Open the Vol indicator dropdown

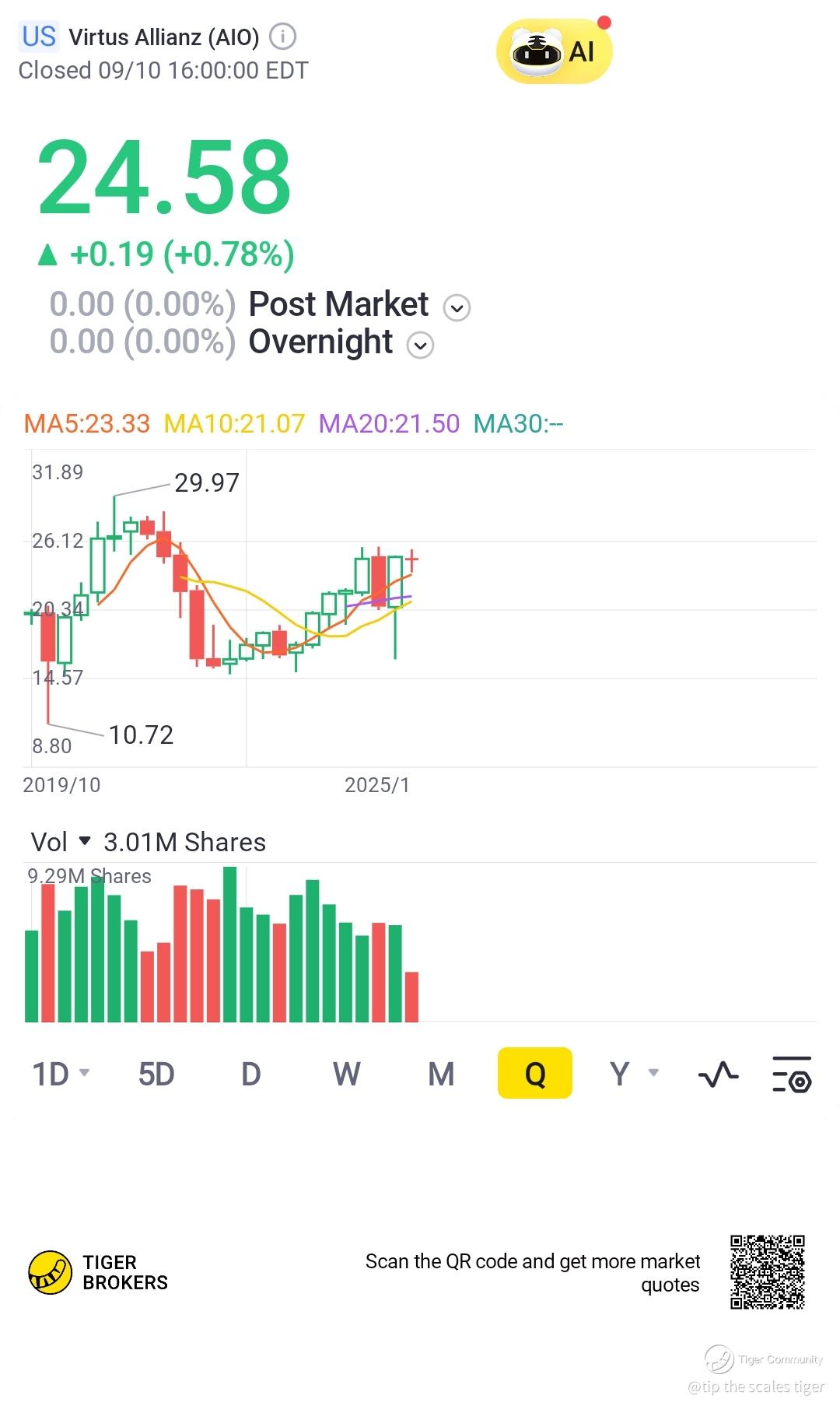coord(85,841)
